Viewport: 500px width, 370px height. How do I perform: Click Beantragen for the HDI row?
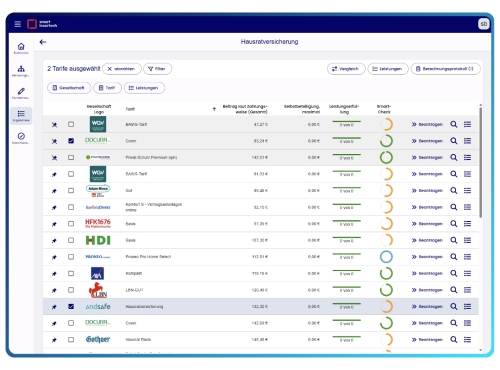(x=427, y=240)
